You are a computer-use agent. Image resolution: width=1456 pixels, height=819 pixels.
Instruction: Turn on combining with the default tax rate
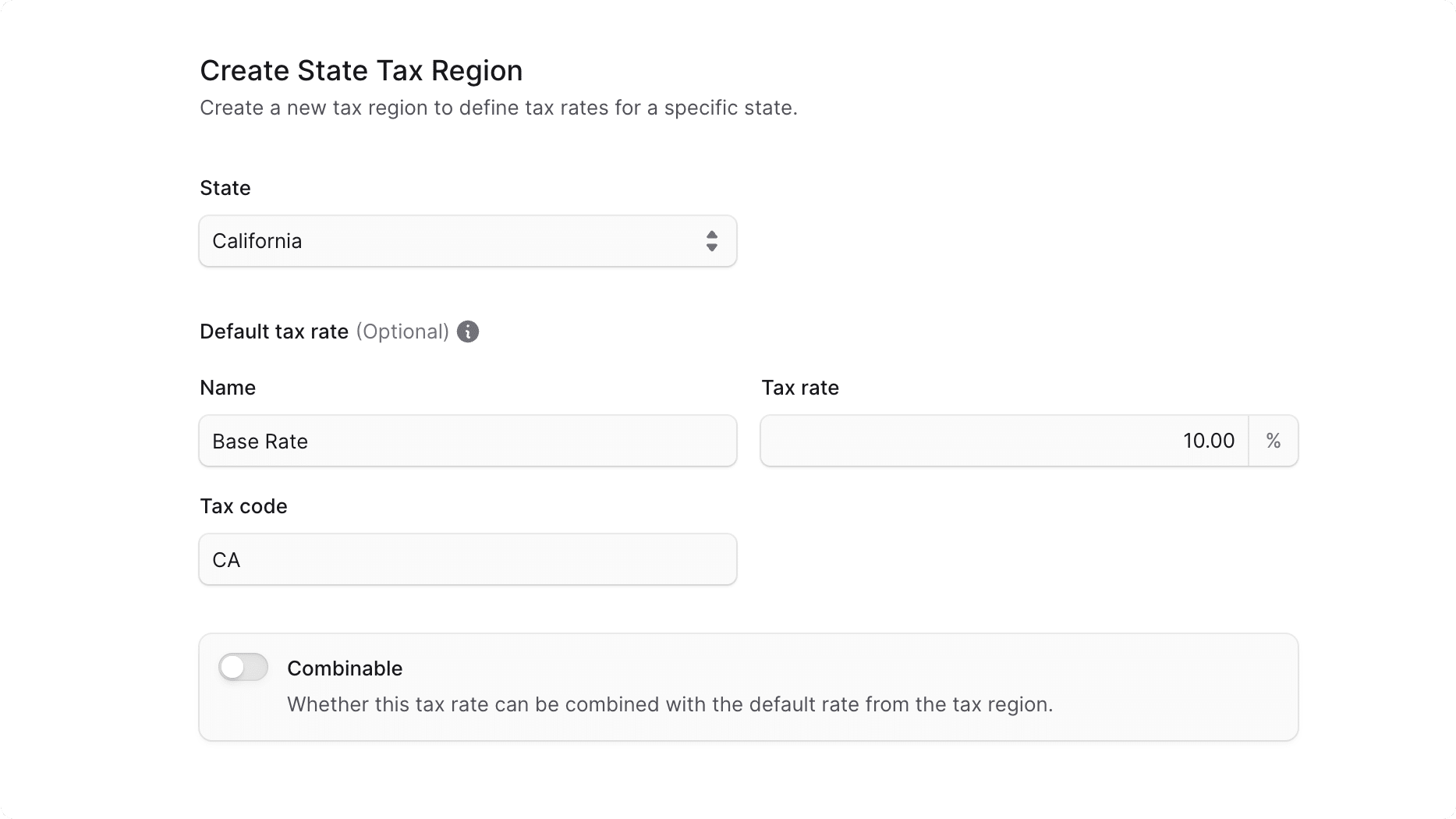pos(243,667)
